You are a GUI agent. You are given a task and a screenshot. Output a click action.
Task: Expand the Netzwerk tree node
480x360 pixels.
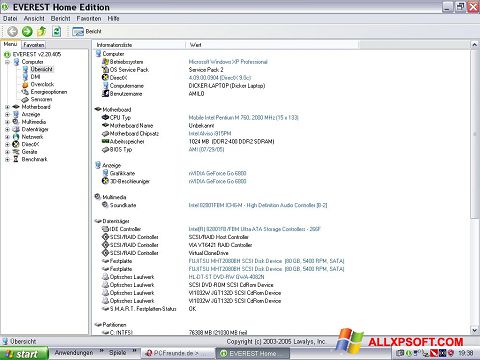[x=7, y=137]
